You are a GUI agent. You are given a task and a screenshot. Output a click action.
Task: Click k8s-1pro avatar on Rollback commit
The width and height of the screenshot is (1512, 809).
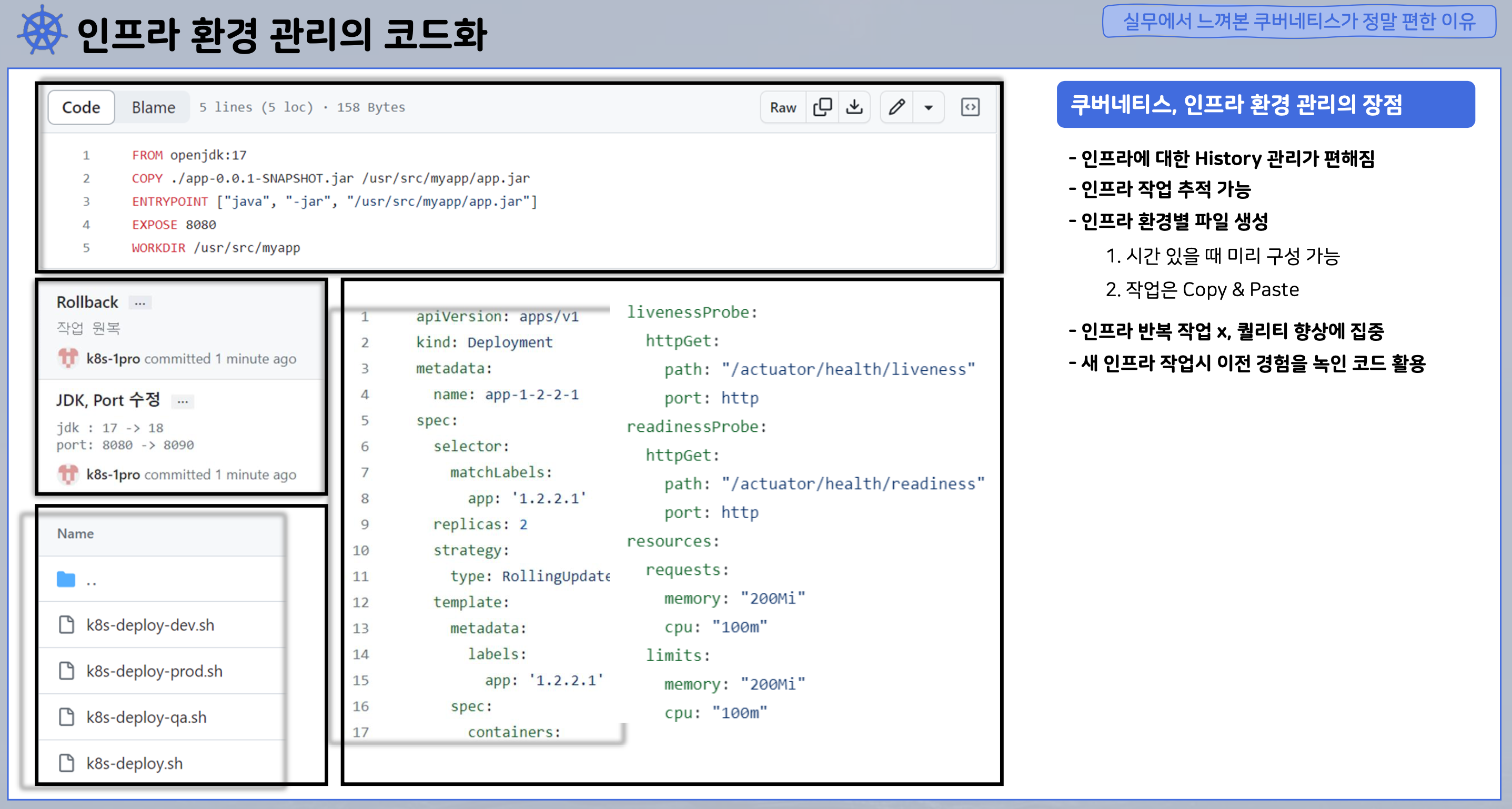click(68, 358)
